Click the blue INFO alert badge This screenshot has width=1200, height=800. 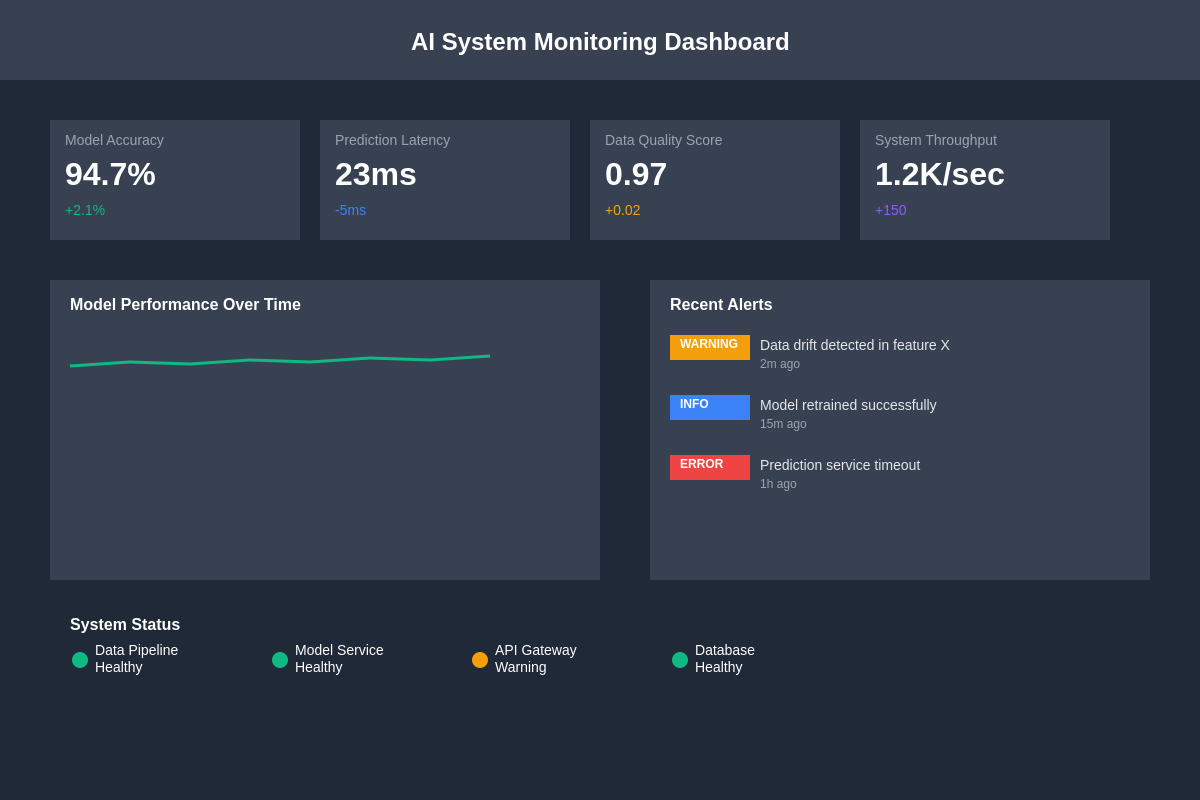pos(709,407)
